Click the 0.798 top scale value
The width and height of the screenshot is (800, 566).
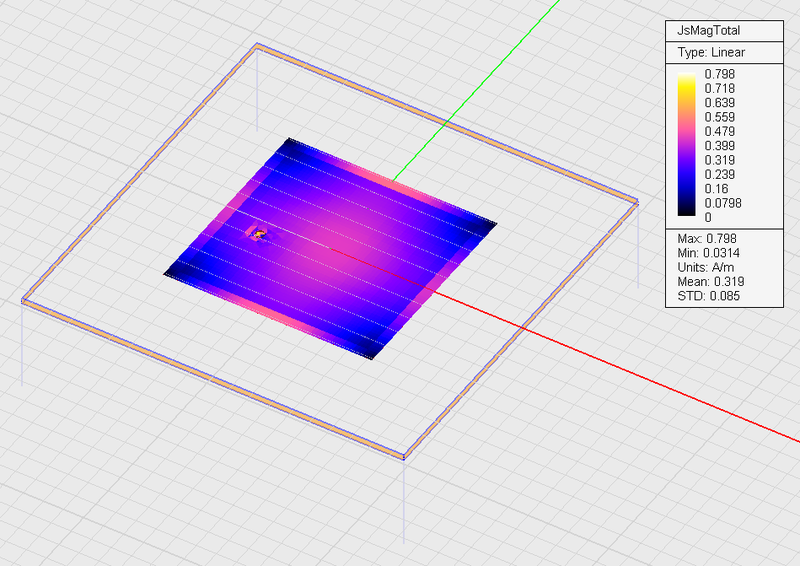[x=719, y=74]
